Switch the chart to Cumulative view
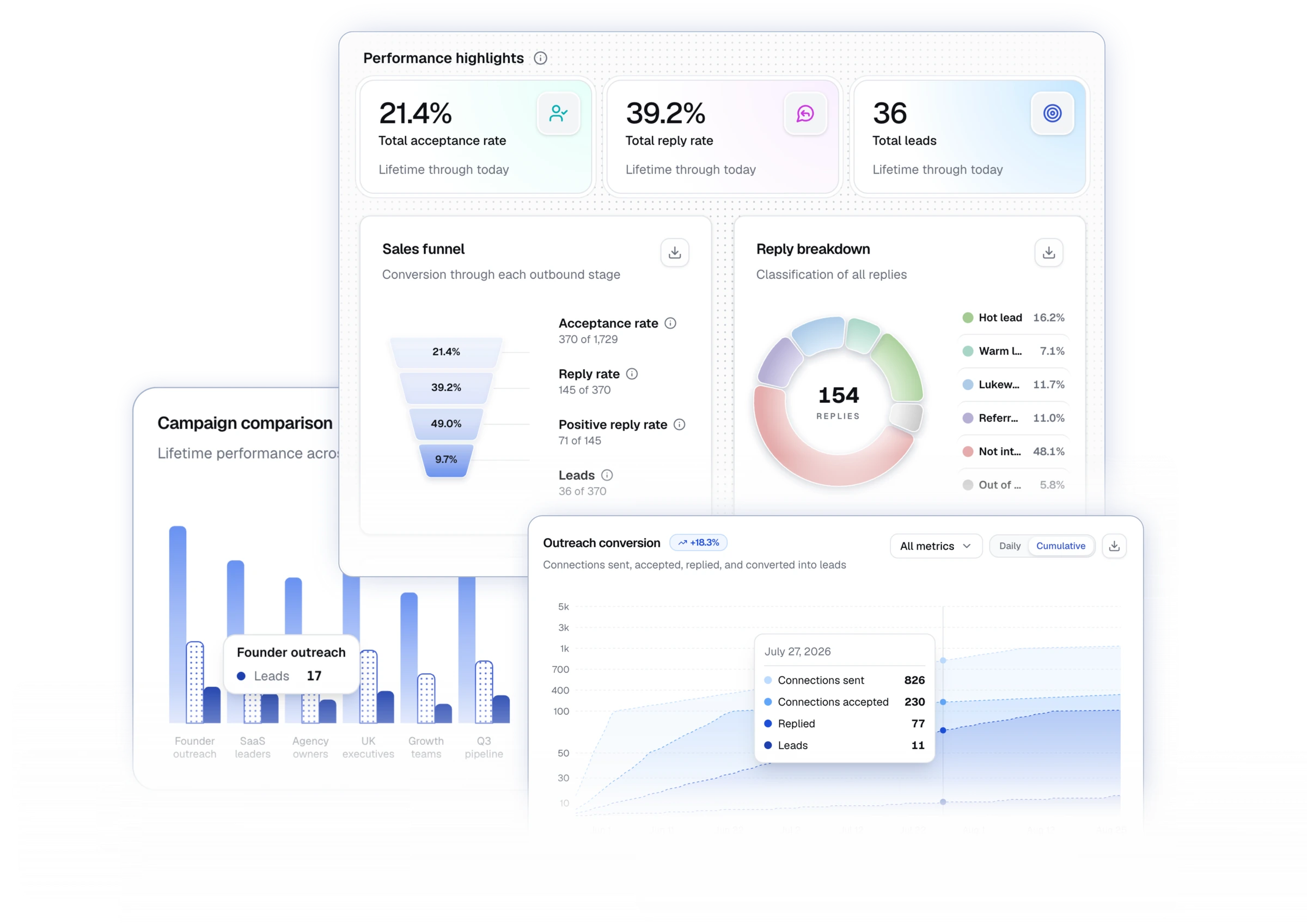1307x924 pixels. (x=1060, y=546)
